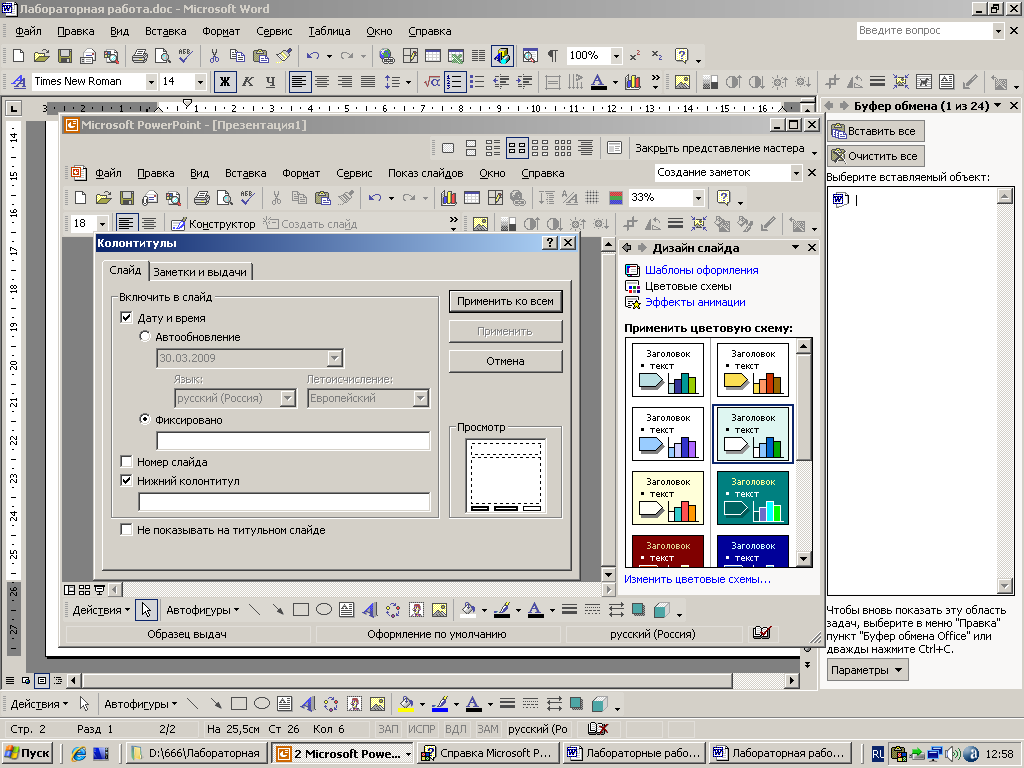Select Oval tool in PowerPoint drawing toolbar

click(324, 610)
